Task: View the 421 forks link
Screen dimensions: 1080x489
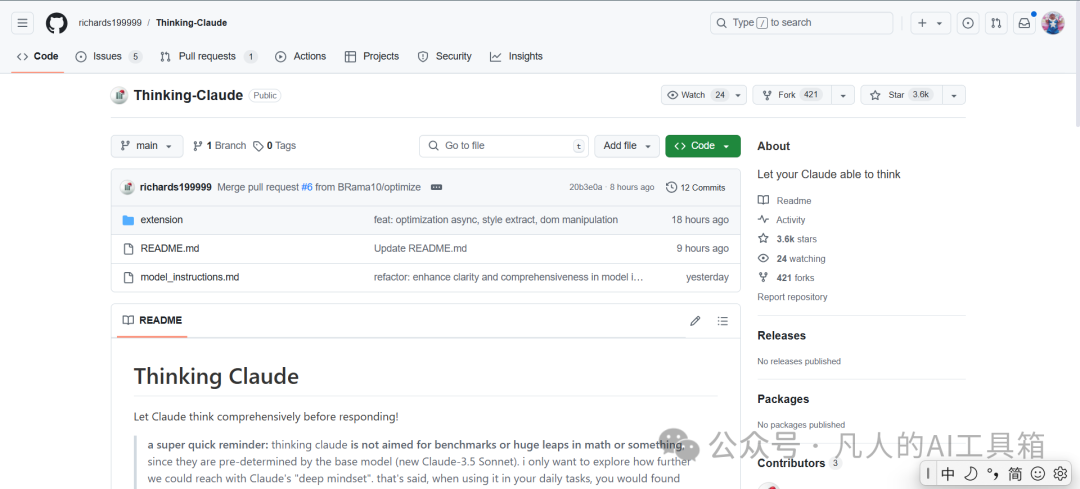Action: pyautogui.click(x=785, y=278)
